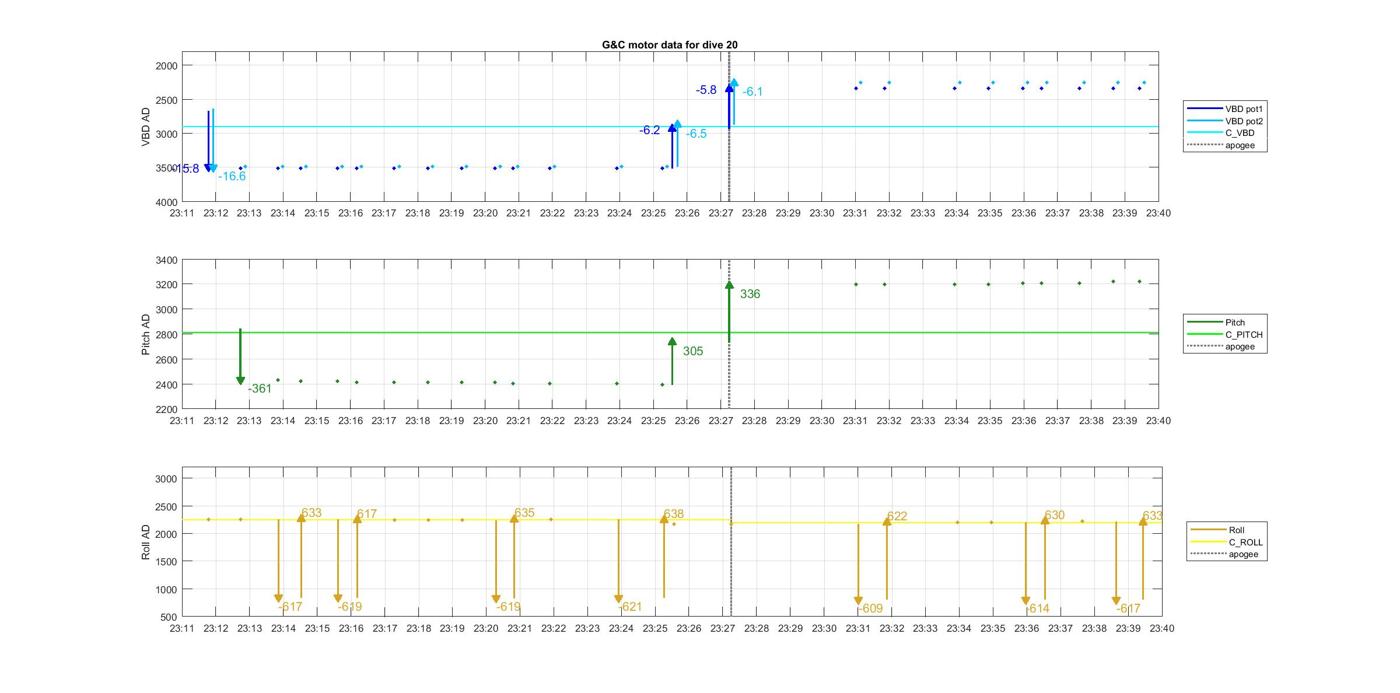Image resolution: width=1400 pixels, height=693 pixels.
Task: Click the '638' value label in Roll plot
Action: click(674, 515)
